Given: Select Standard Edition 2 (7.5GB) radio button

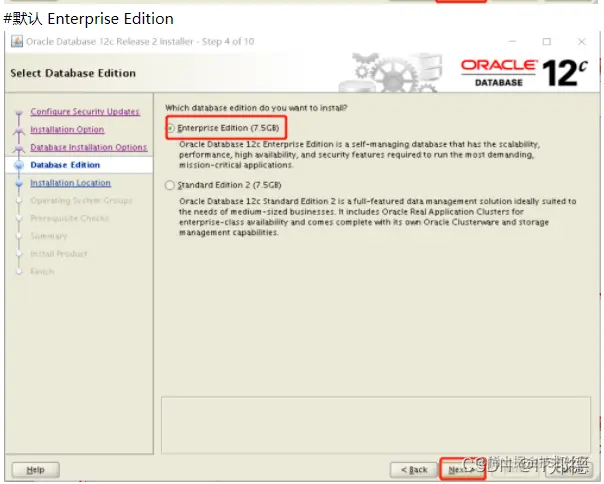Looking at the screenshot, I should point(170,185).
